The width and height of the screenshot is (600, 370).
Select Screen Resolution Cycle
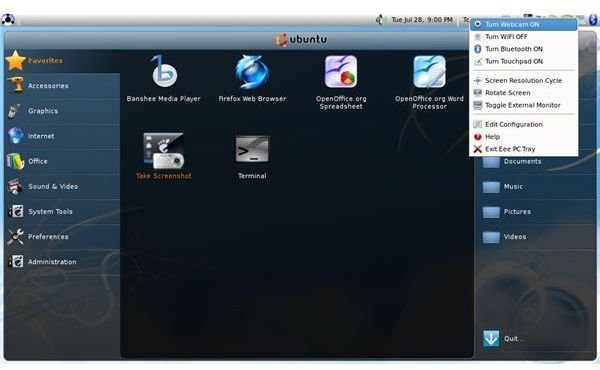(x=523, y=80)
